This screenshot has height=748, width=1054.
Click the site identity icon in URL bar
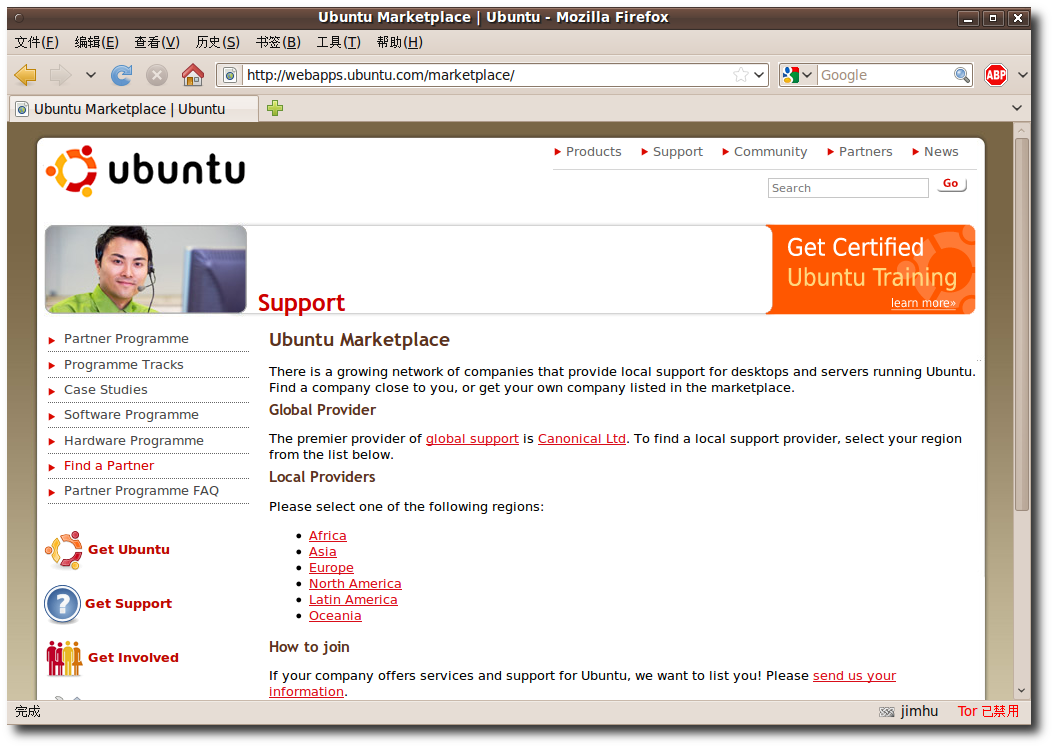pos(230,75)
